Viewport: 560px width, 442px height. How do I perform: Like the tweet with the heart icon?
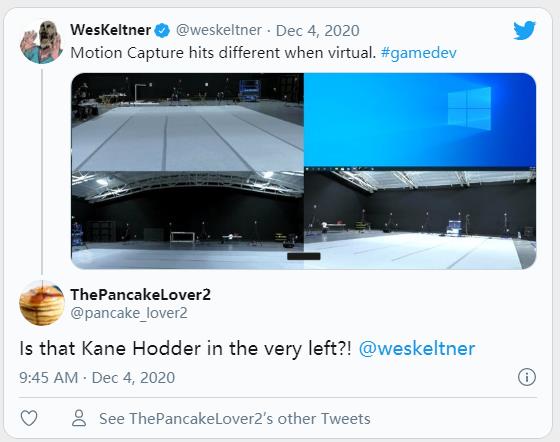coord(29,418)
